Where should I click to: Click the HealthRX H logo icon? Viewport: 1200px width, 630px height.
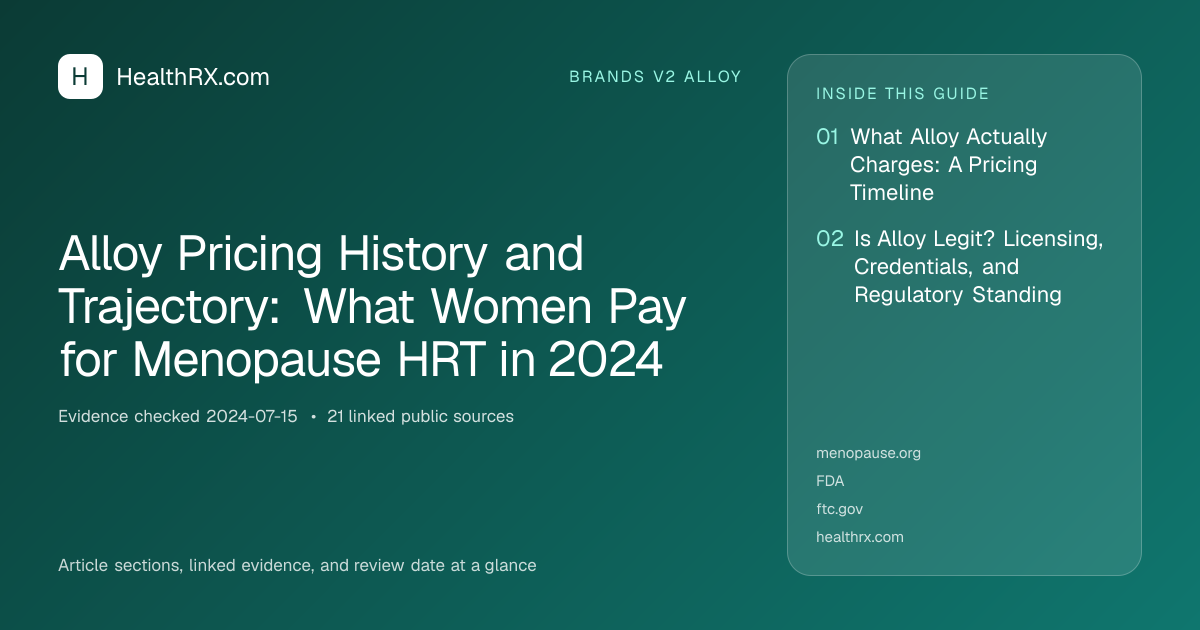[x=80, y=76]
